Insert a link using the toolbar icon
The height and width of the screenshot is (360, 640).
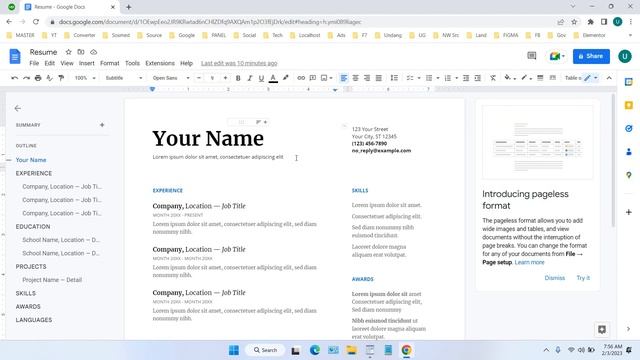coord(301,78)
